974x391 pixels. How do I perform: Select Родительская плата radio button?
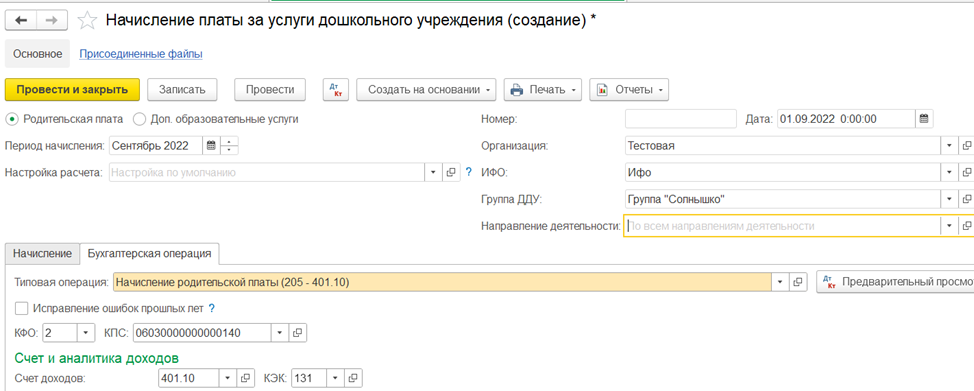[x=12, y=119]
